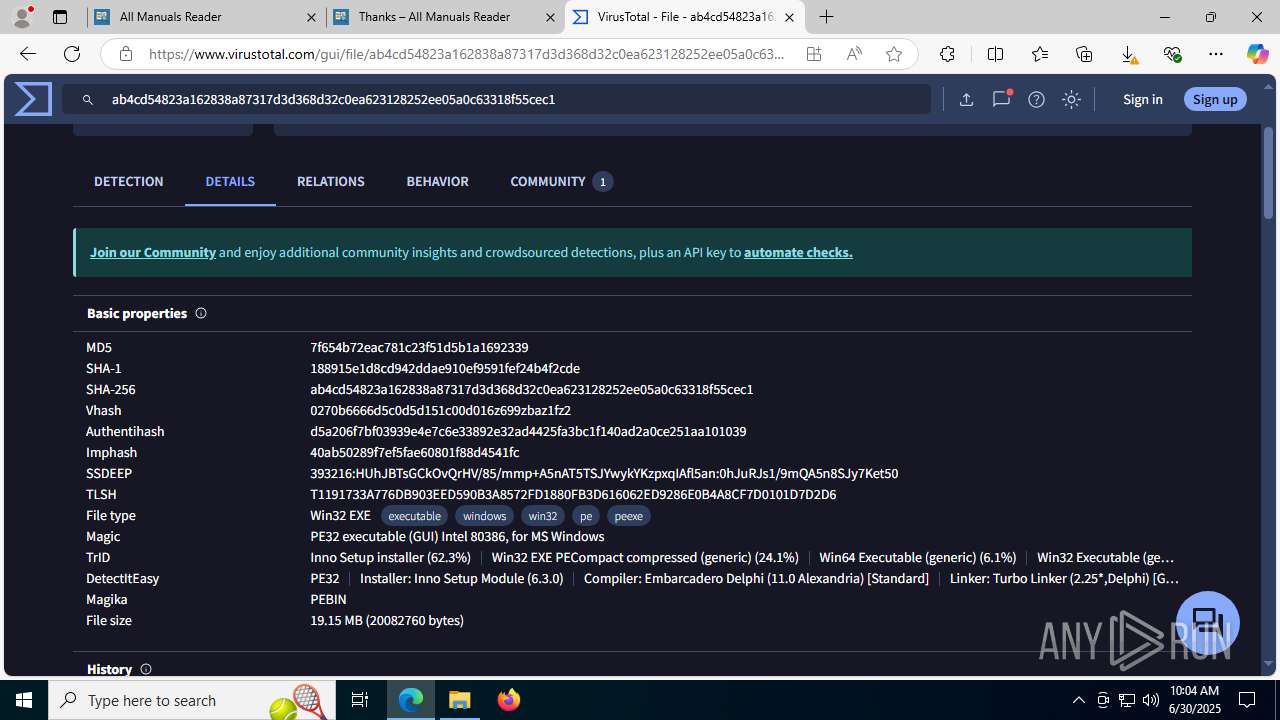Follow the Join our Community link
This screenshot has width=1280, height=720.
click(x=153, y=252)
